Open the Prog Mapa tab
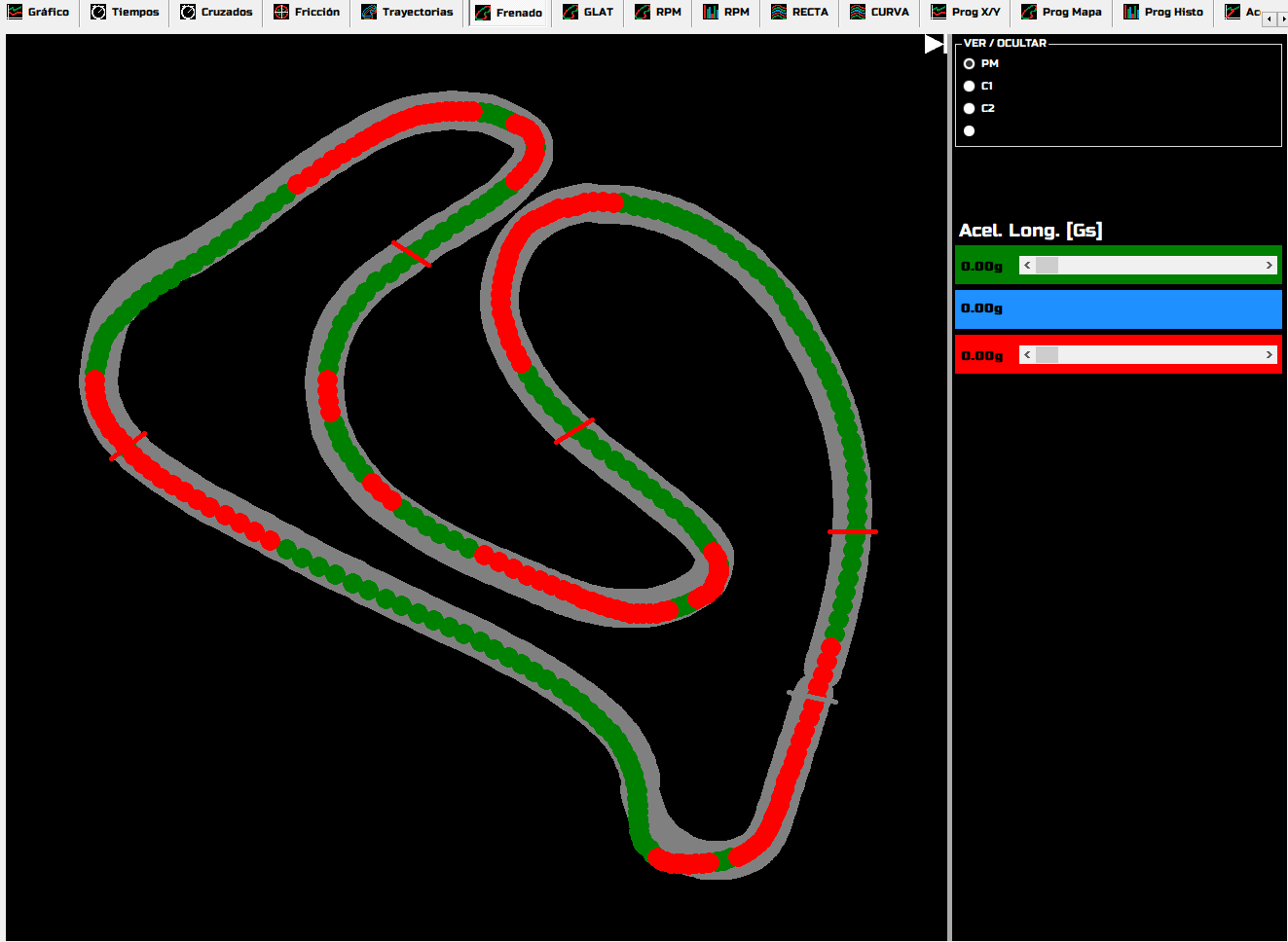Screen dimensions: 1288x942 (x=1061, y=12)
